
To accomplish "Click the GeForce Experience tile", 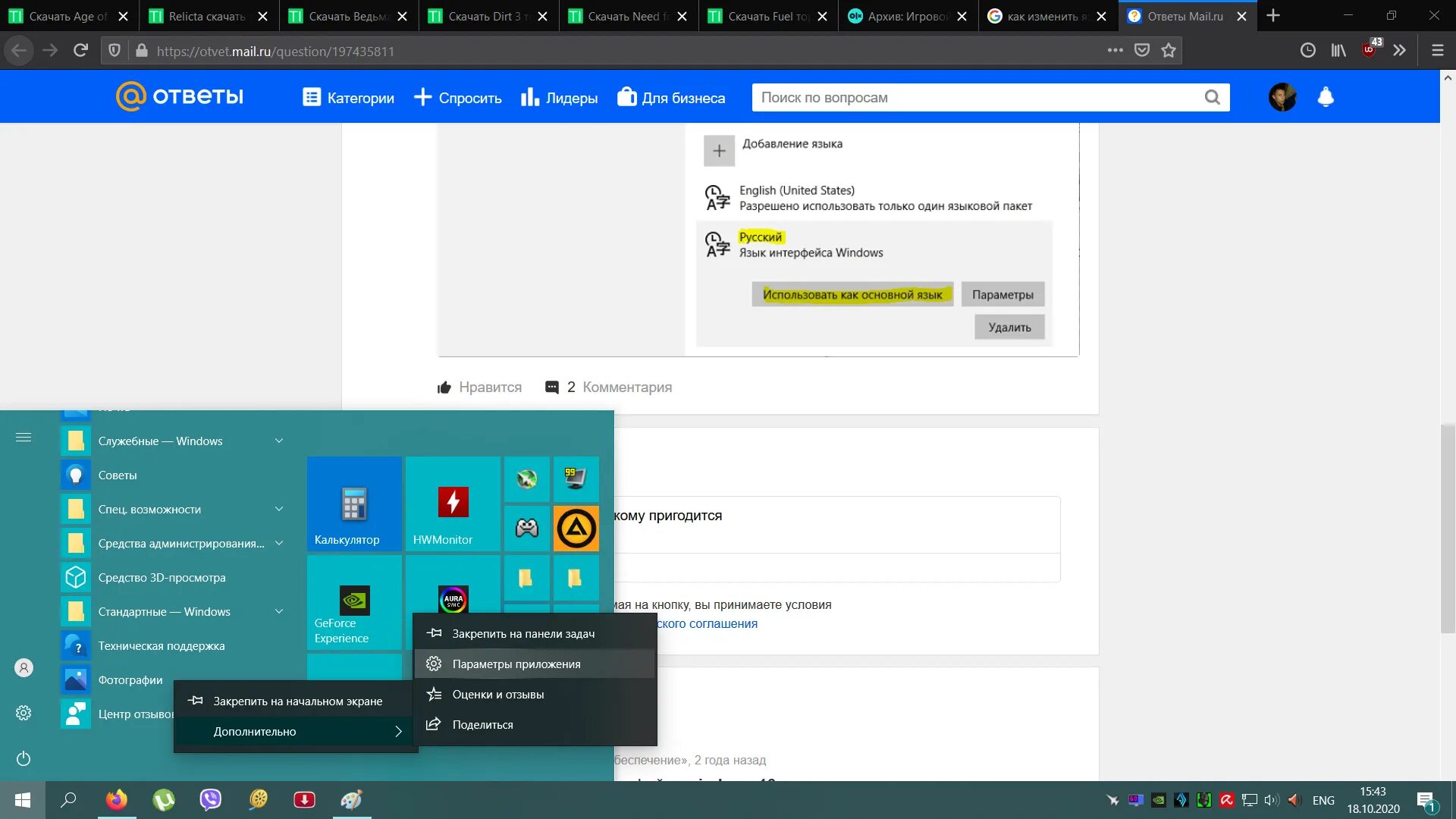I will click(354, 603).
